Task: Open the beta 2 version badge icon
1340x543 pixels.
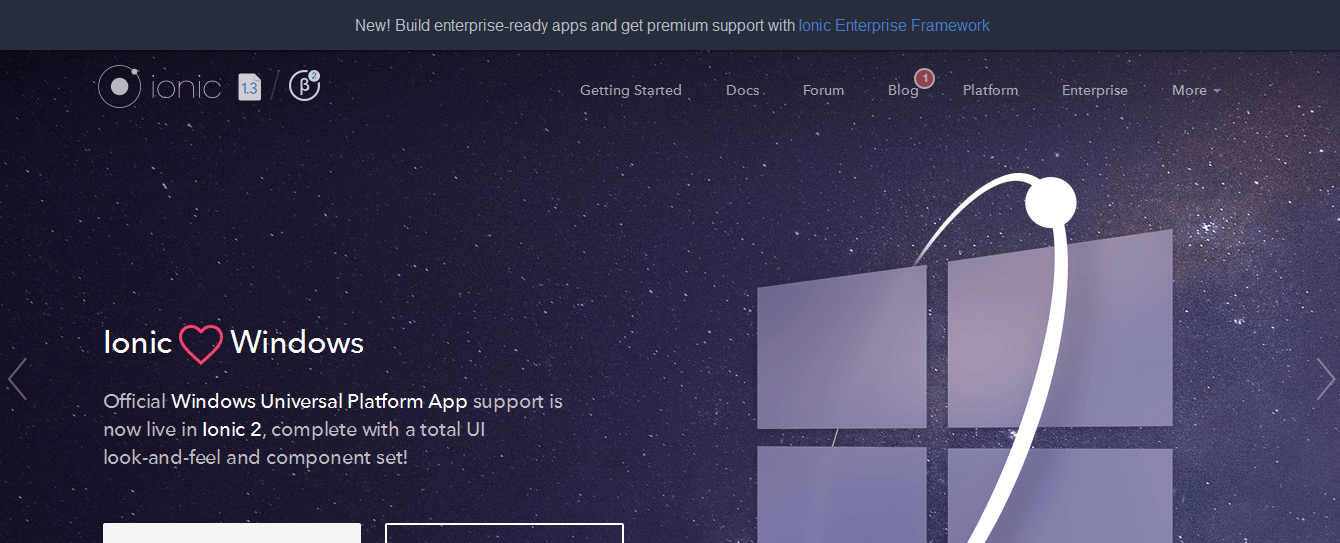Action: (304, 87)
